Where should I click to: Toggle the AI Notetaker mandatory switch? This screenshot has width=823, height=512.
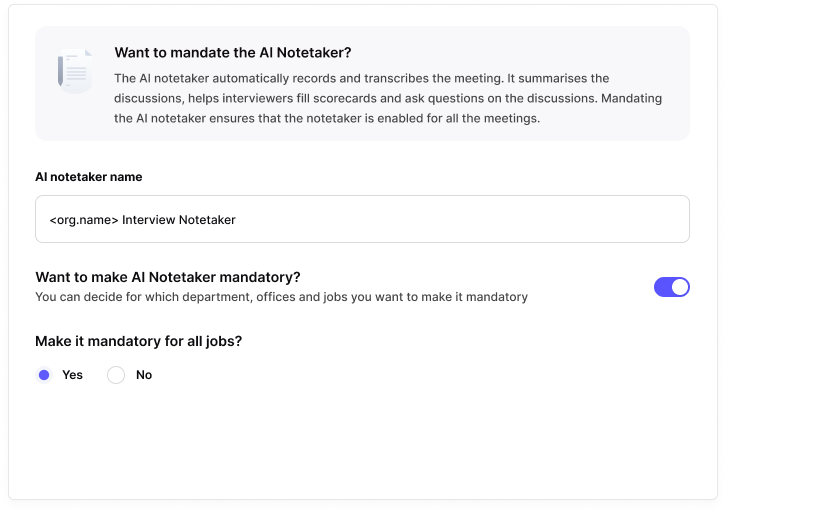click(x=671, y=287)
